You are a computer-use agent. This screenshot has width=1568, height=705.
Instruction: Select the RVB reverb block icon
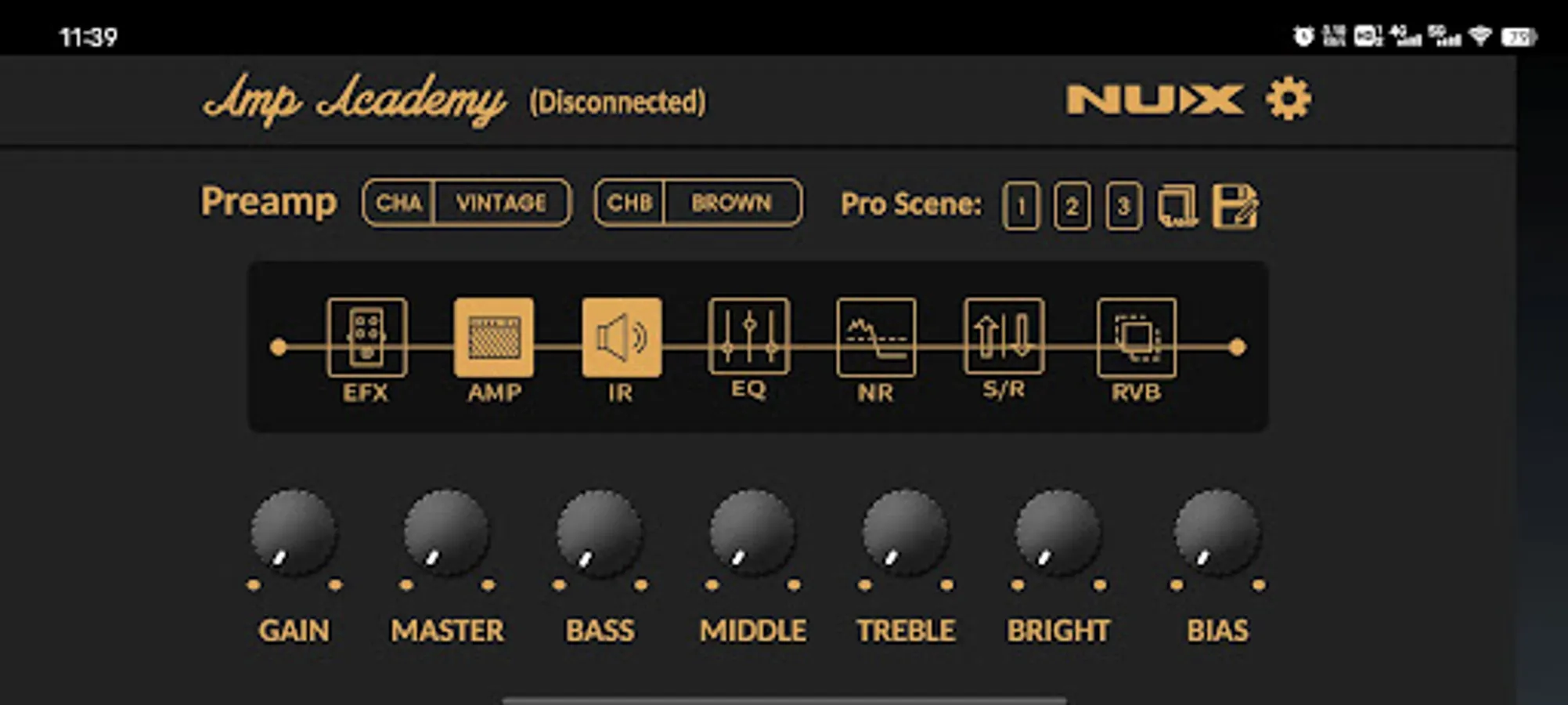click(x=1137, y=338)
